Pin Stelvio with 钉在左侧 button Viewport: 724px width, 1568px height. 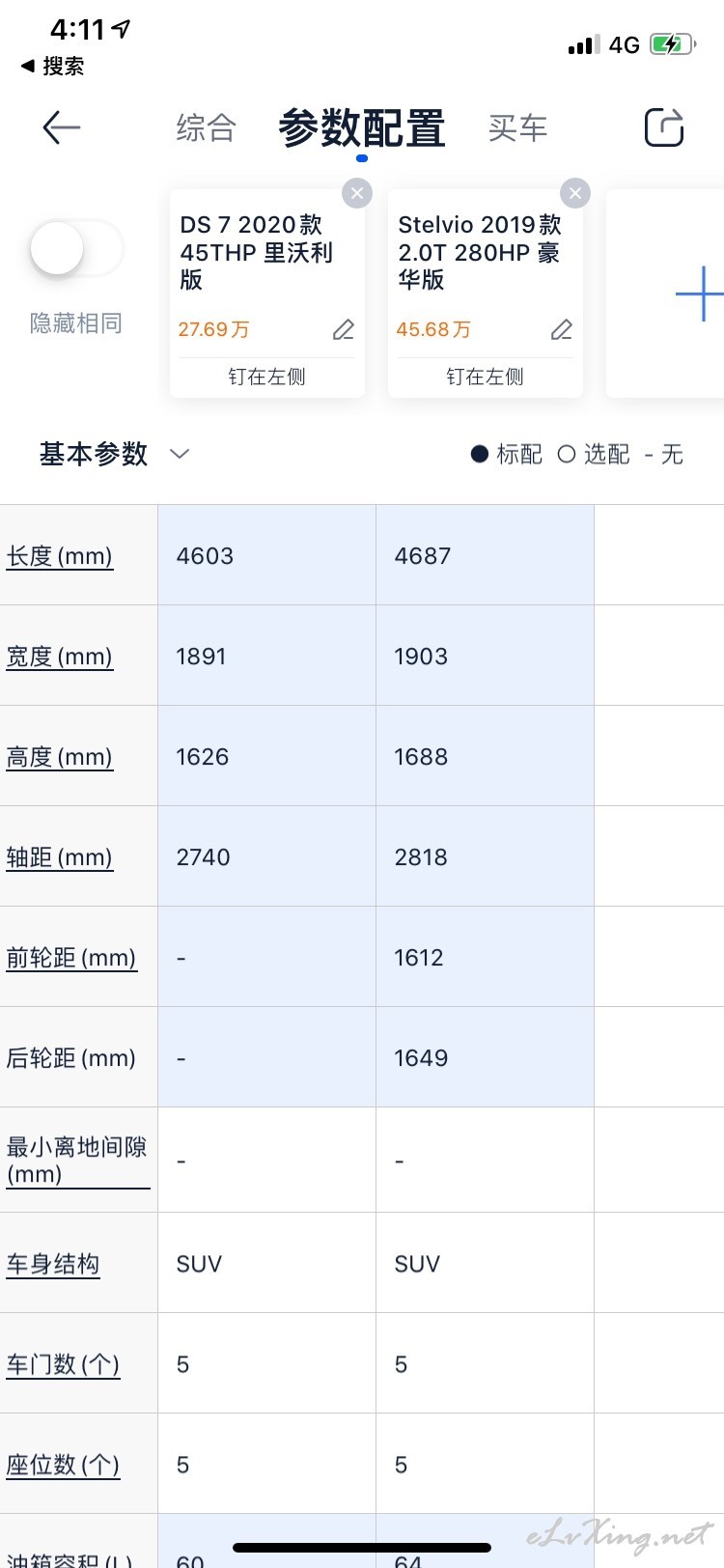coord(486,377)
